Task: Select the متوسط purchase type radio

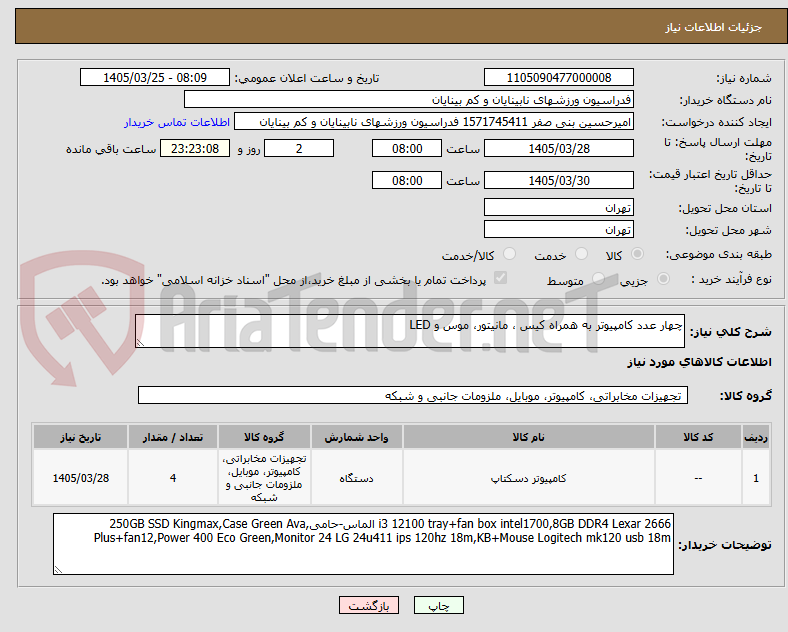Action: [x=598, y=279]
